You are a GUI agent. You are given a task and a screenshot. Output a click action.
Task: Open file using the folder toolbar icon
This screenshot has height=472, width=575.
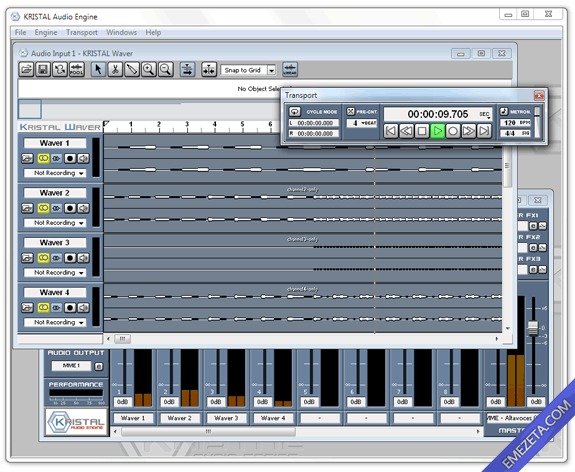pos(26,69)
